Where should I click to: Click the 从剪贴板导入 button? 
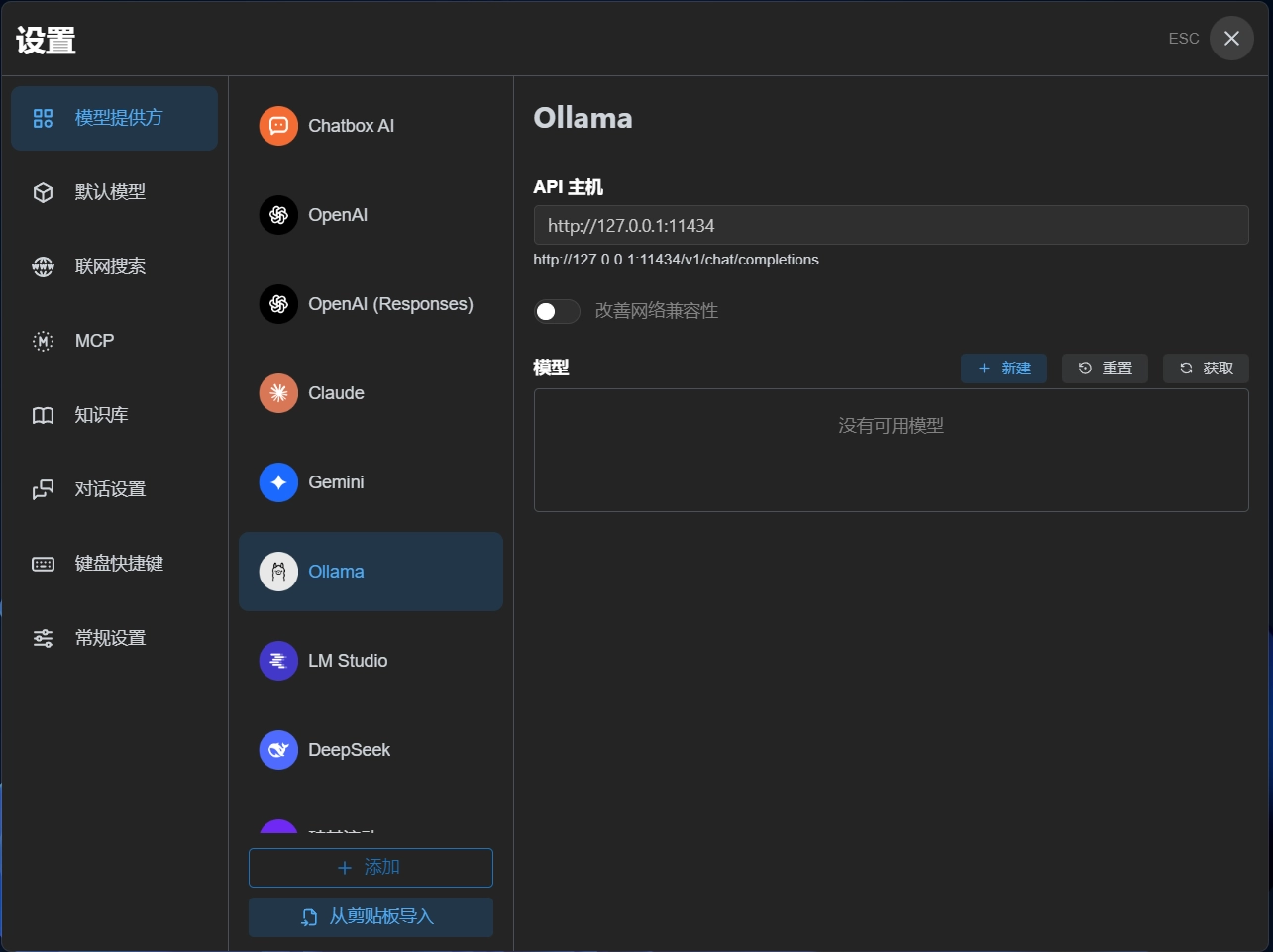pyautogui.click(x=371, y=917)
